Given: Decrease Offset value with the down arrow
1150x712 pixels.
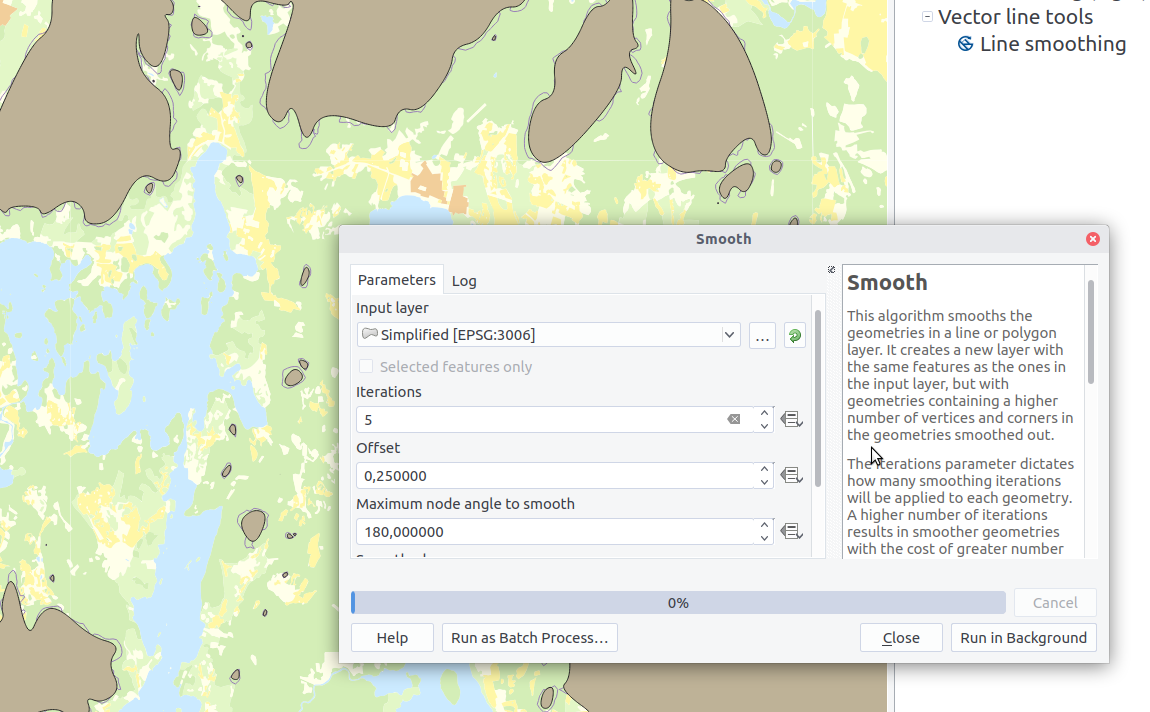Looking at the screenshot, I should [x=764, y=482].
